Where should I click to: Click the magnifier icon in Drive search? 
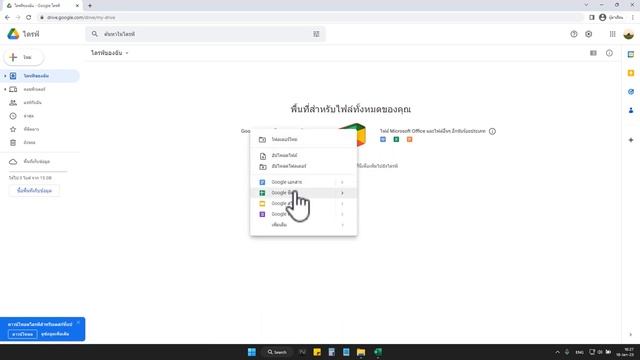[x=95, y=34]
